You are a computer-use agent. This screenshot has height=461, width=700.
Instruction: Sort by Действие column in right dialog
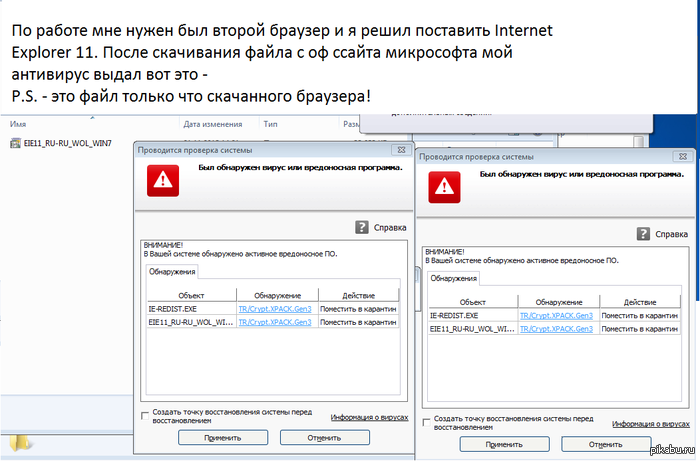[640, 302]
